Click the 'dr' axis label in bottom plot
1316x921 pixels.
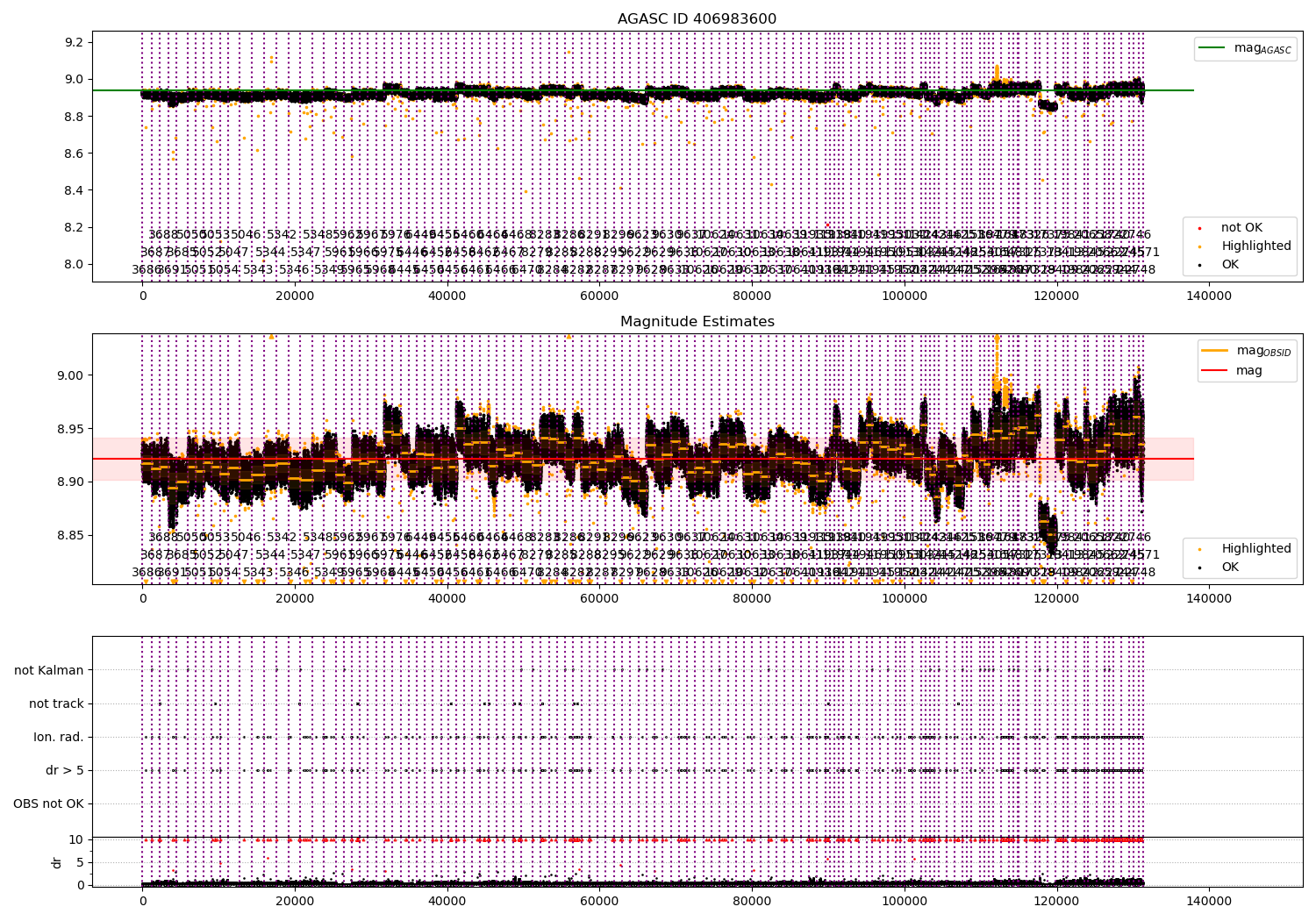click(58, 862)
